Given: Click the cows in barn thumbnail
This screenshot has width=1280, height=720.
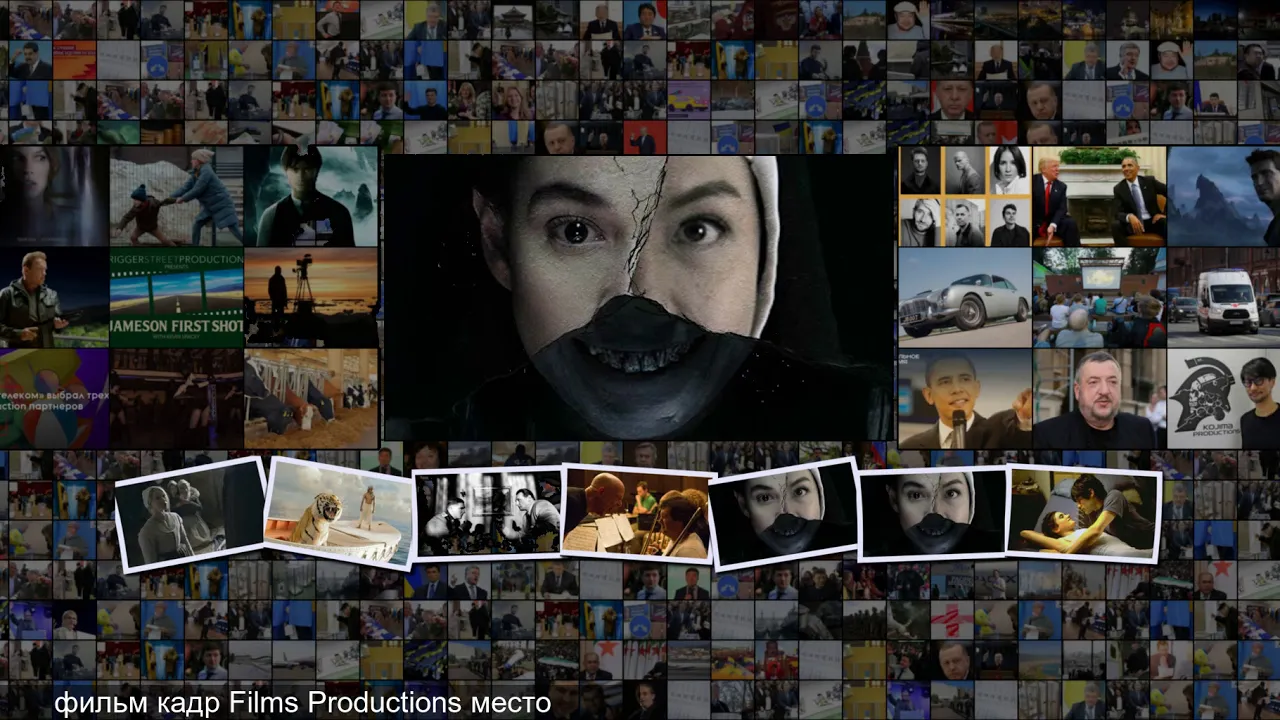Looking at the screenshot, I should (x=311, y=398).
